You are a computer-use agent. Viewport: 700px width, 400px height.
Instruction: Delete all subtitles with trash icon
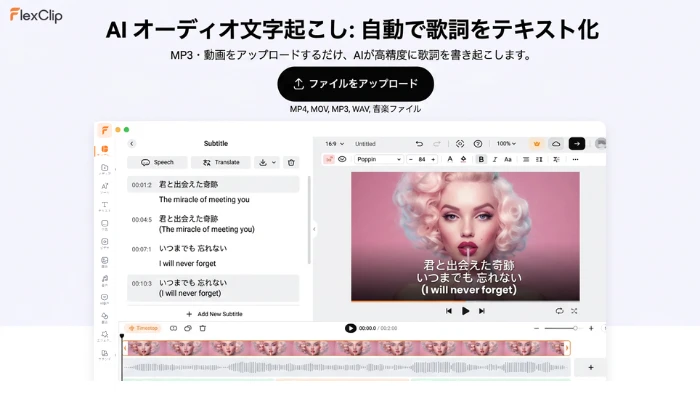point(291,162)
